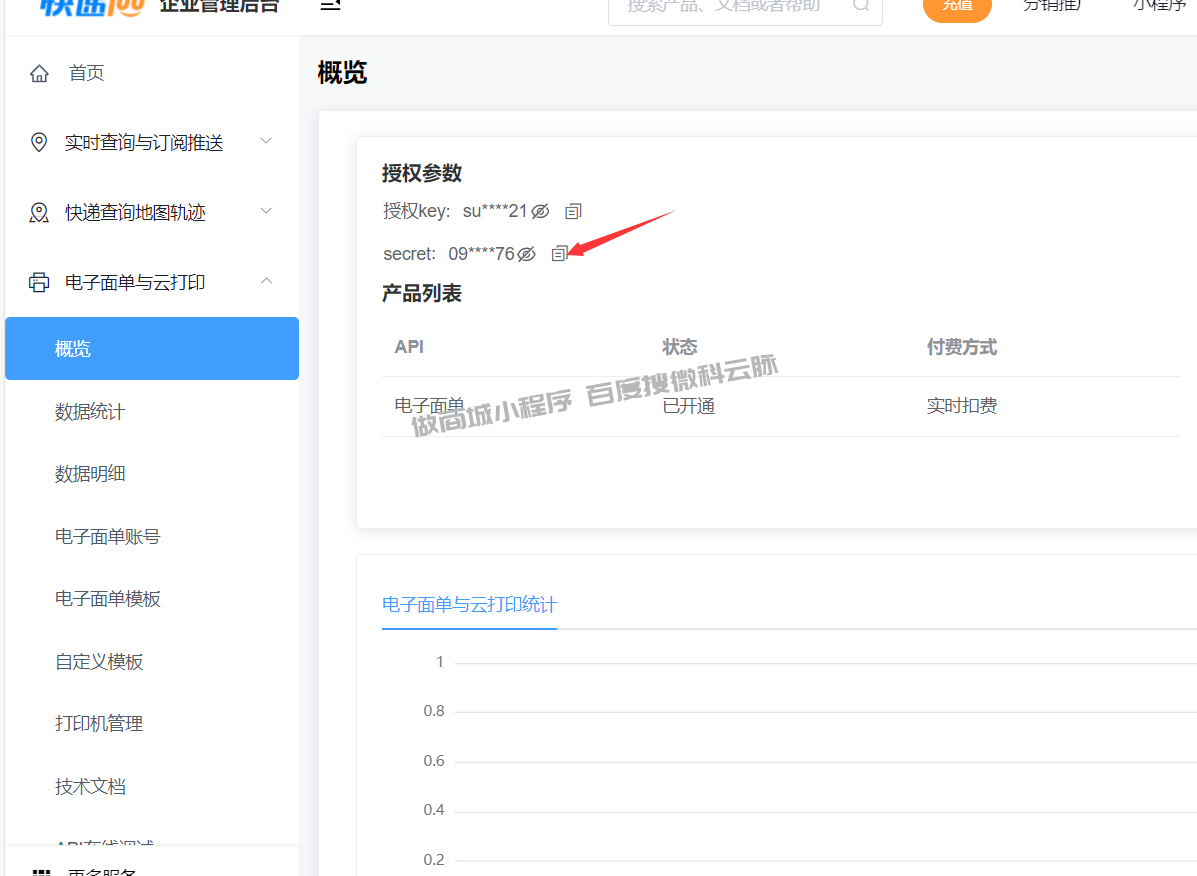Reveal the secret with eye icon
Screen dimensions: 1197x876
527,254
